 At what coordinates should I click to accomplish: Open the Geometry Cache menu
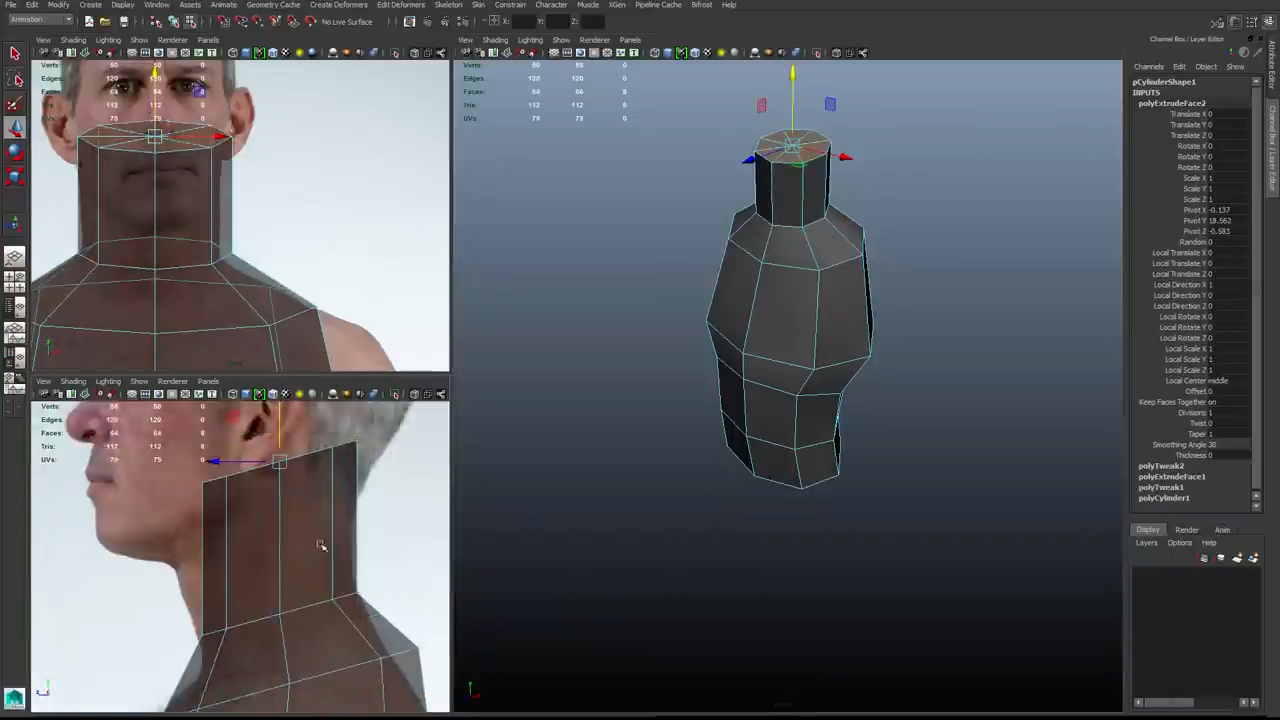tap(273, 5)
